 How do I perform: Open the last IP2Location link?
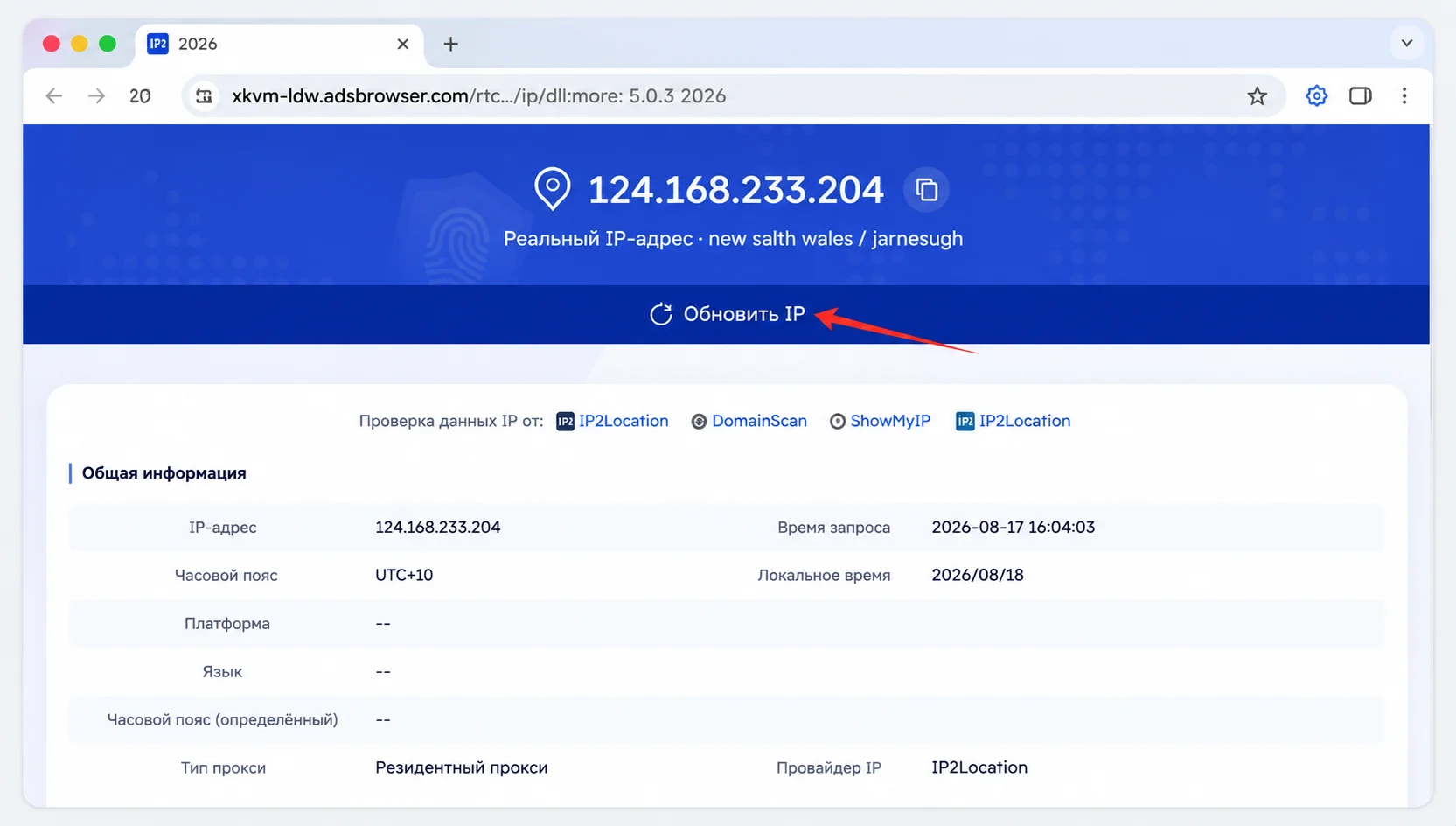[x=1024, y=421]
